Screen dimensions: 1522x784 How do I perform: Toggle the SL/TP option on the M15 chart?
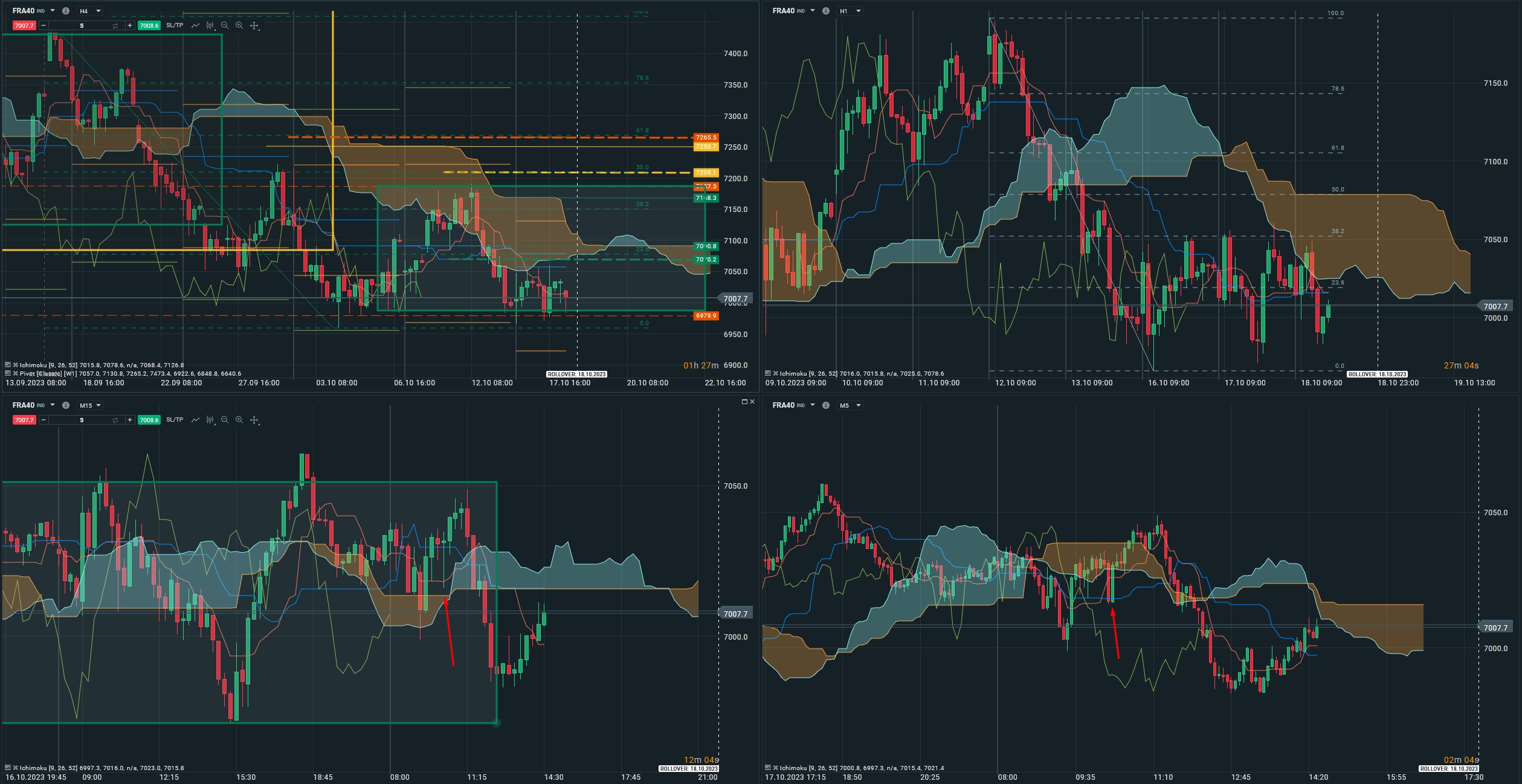(x=175, y=420)
